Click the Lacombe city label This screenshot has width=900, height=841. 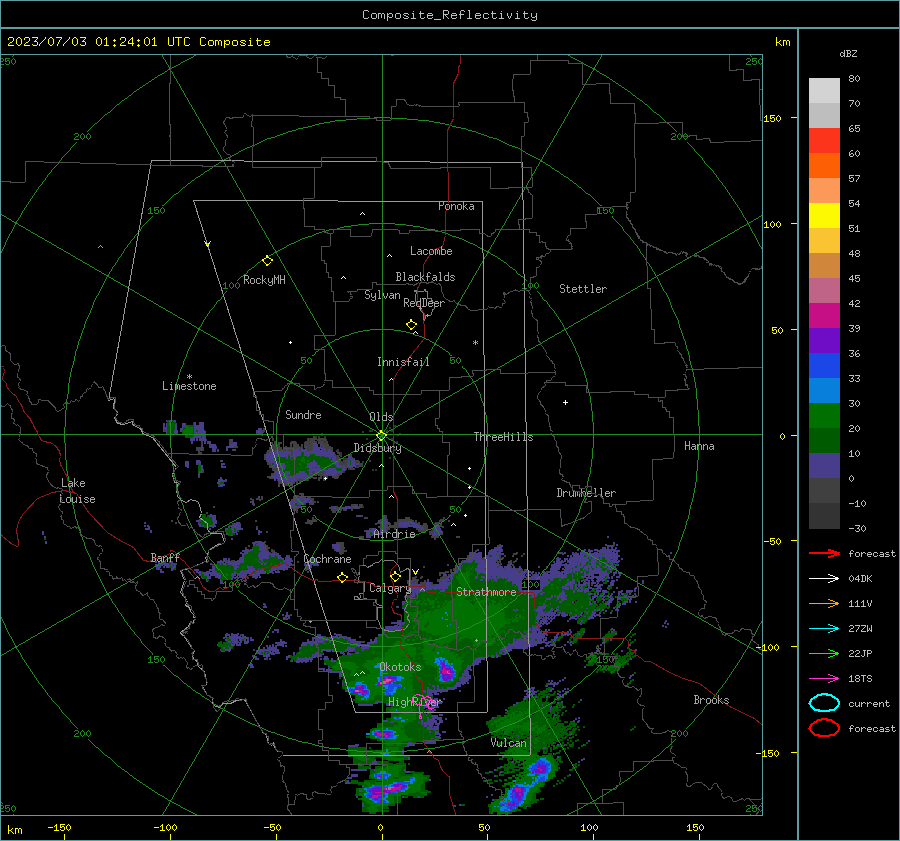pos(431,251)
